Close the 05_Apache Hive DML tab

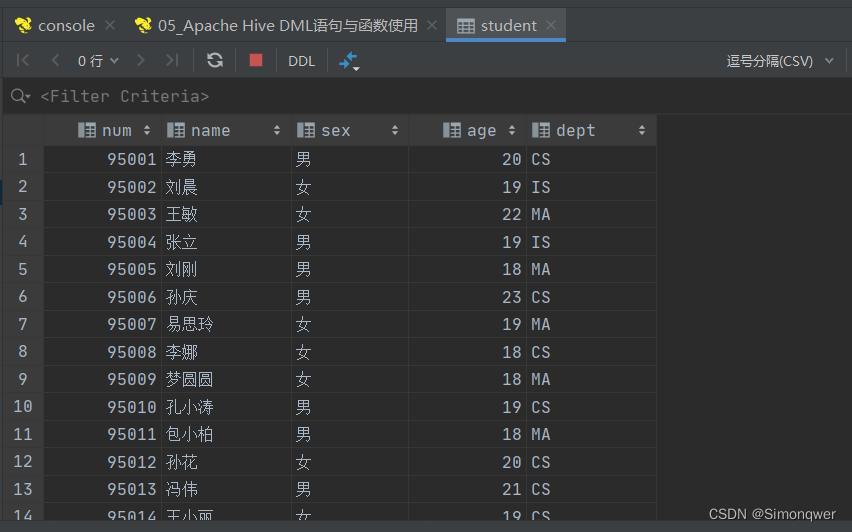click(x=432, y=25)
